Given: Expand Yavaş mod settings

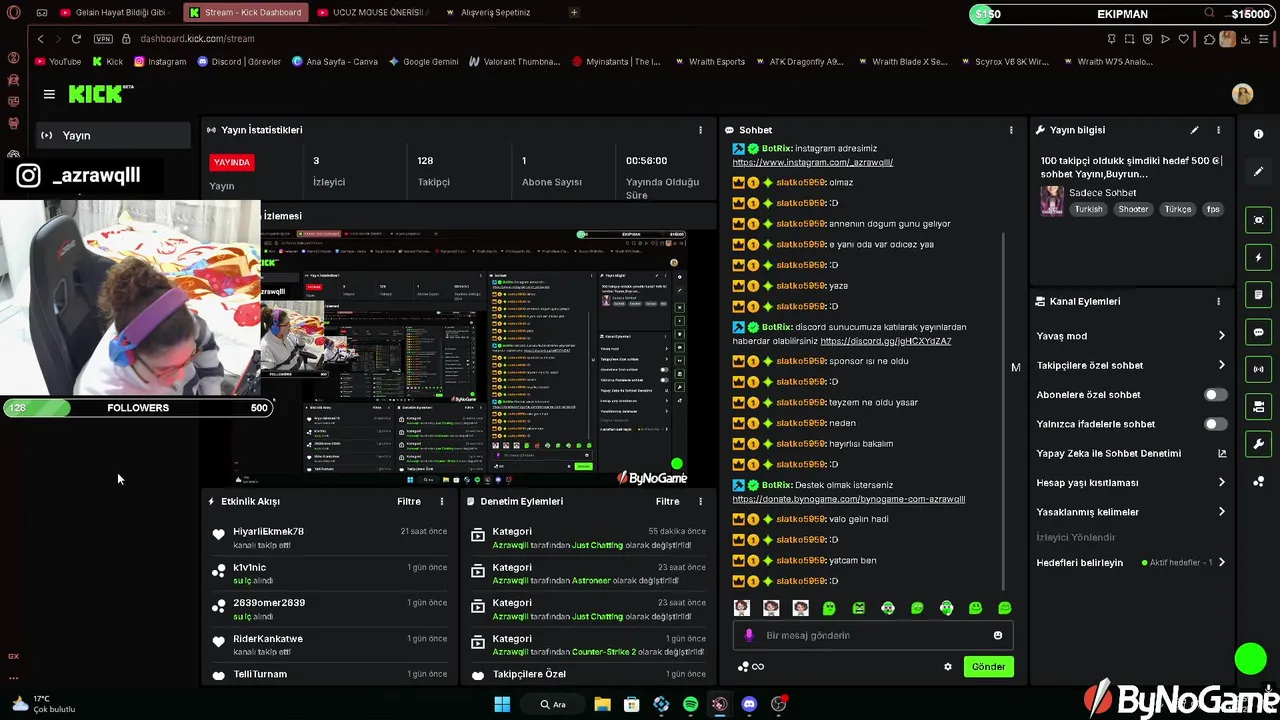Looking at the screenshot, I should pyautogui.click(x=1129, y=336).
